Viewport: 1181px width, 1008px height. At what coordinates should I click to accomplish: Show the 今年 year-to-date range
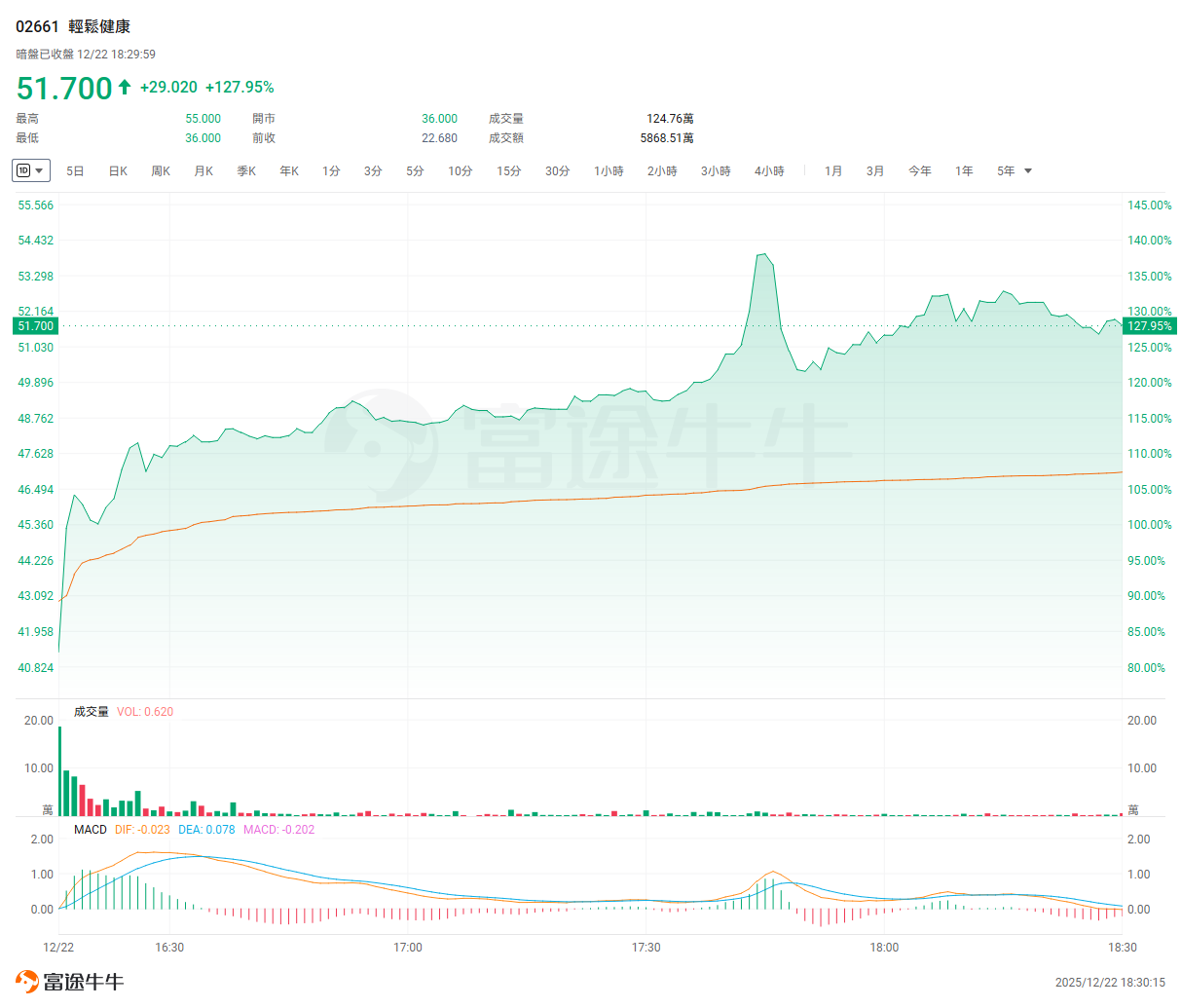pos(919,171)
